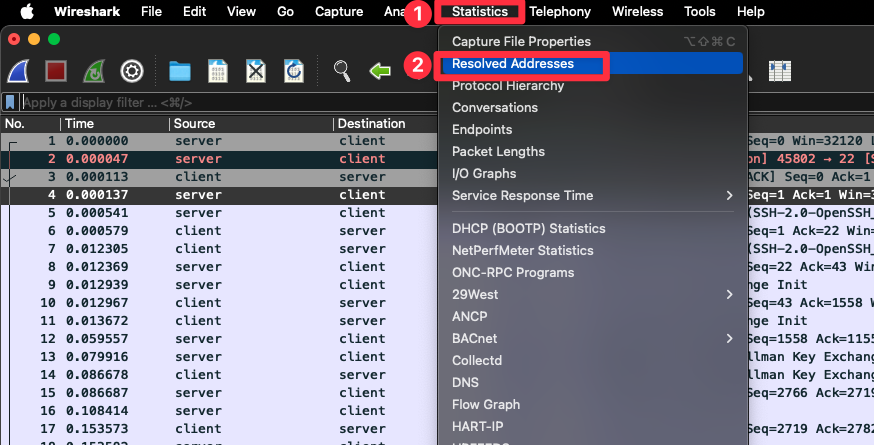Select Packet Lengths entry

(593, 152)
